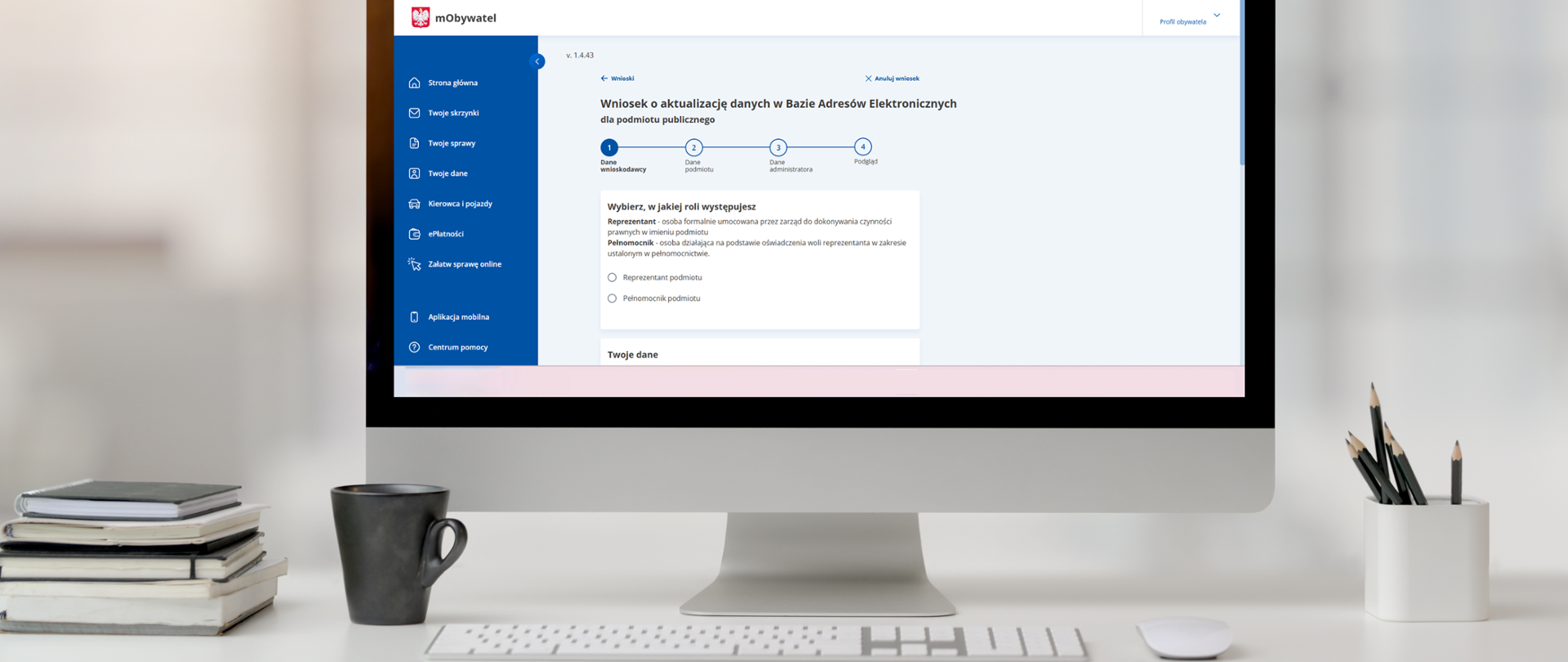Click the Twoje skrzynki envelope icon

[414, 113]
